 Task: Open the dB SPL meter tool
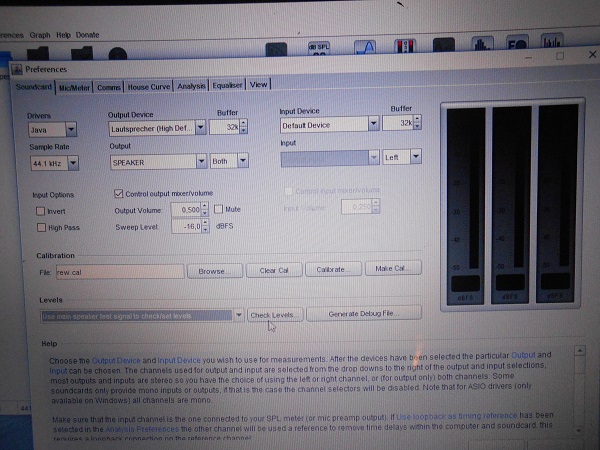[x=318, y=48]
